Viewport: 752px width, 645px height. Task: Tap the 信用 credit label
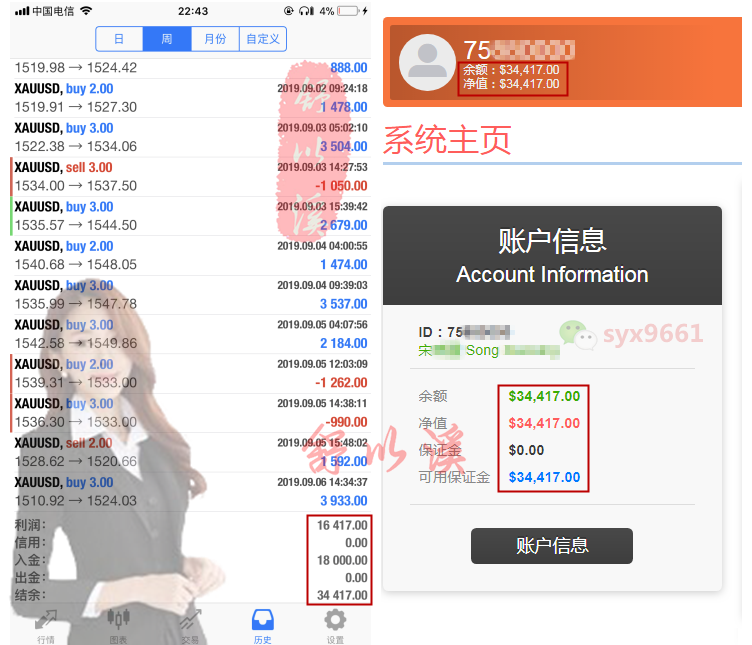(x=30, y=543)
